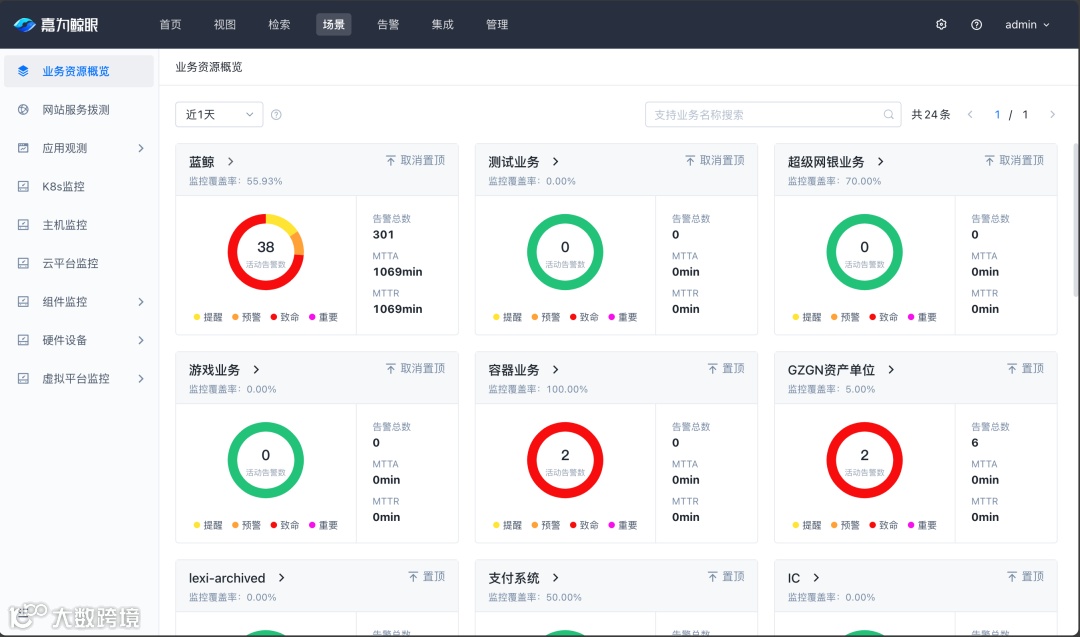Click the pin icon on 支付系统 card
1080x637 pixels.
tap(712, 576)
